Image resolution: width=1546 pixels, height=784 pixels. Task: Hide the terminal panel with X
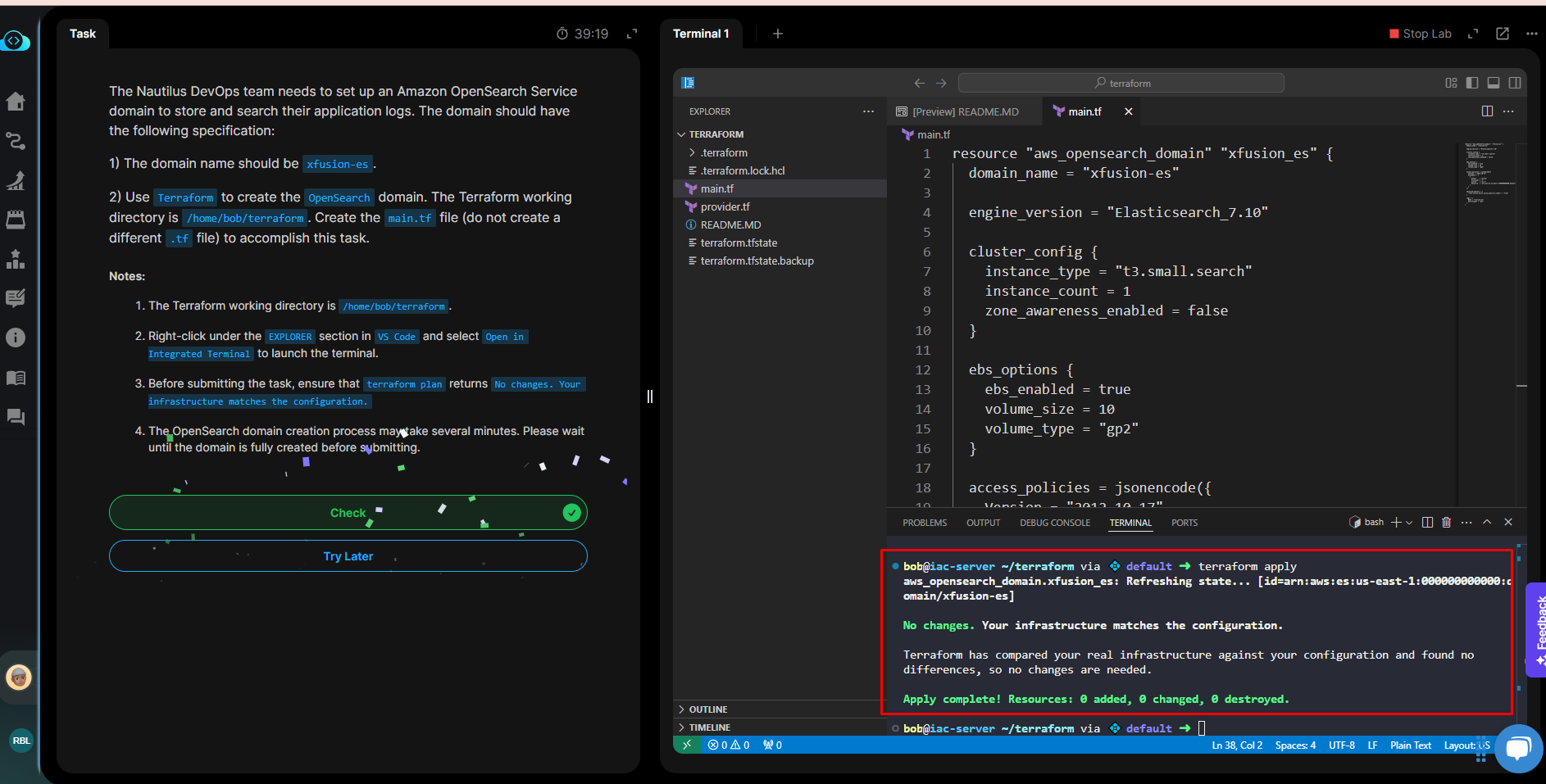point(1508,522)
